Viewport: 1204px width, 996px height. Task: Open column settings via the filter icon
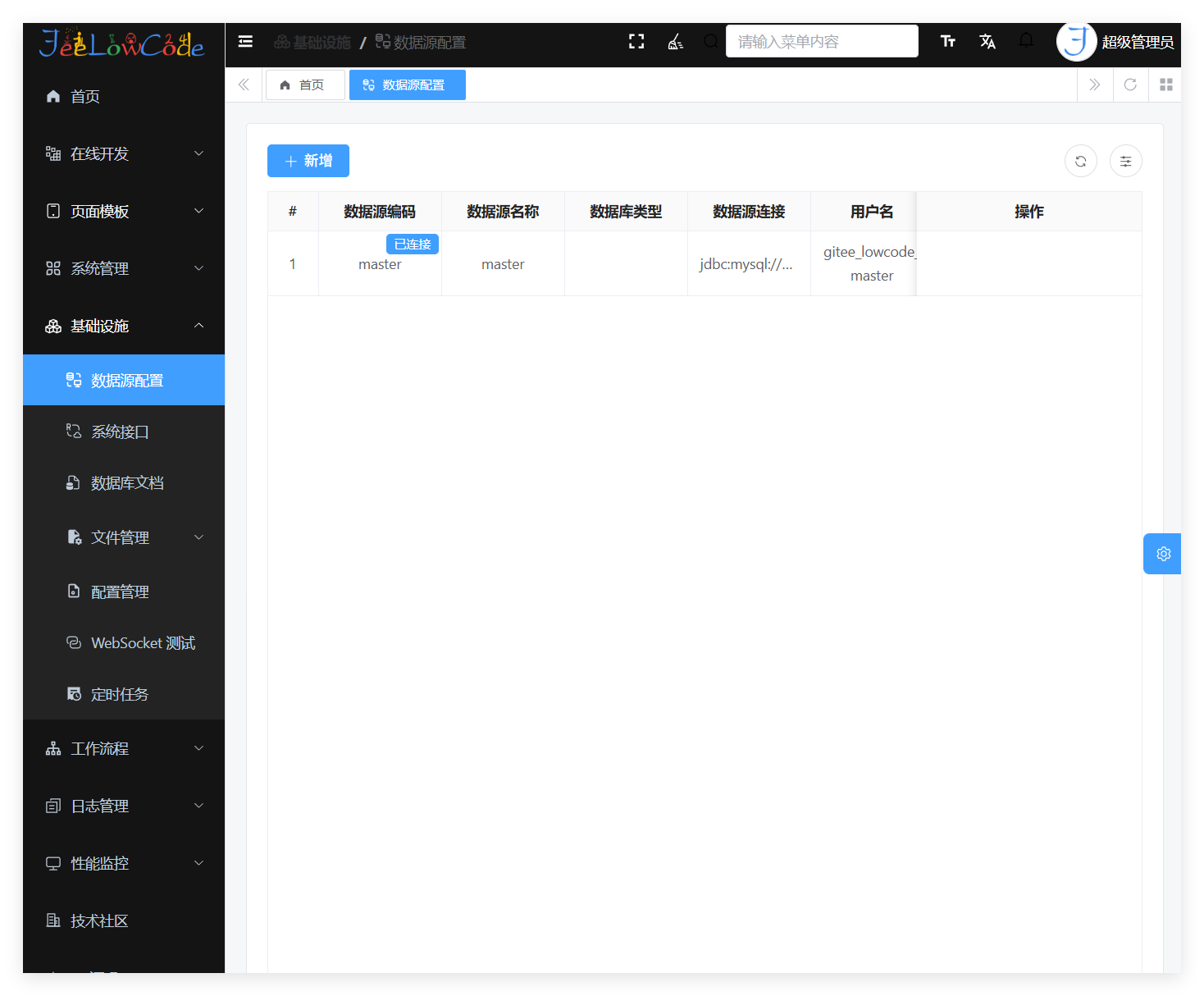tap(1125, 161)
